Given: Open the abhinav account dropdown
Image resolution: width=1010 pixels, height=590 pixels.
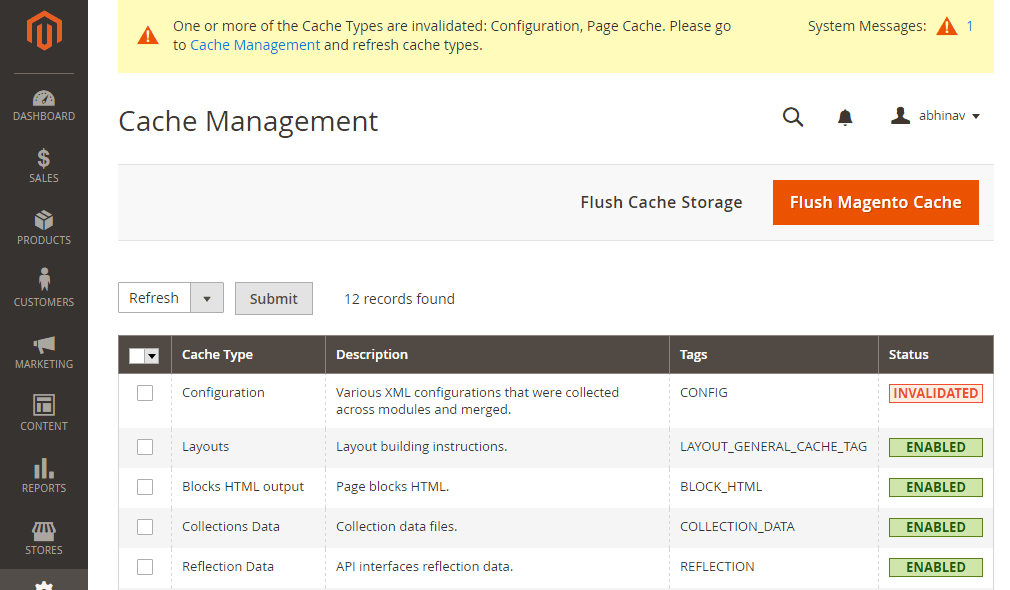Looking at the screenshot, I should point(935,116).
